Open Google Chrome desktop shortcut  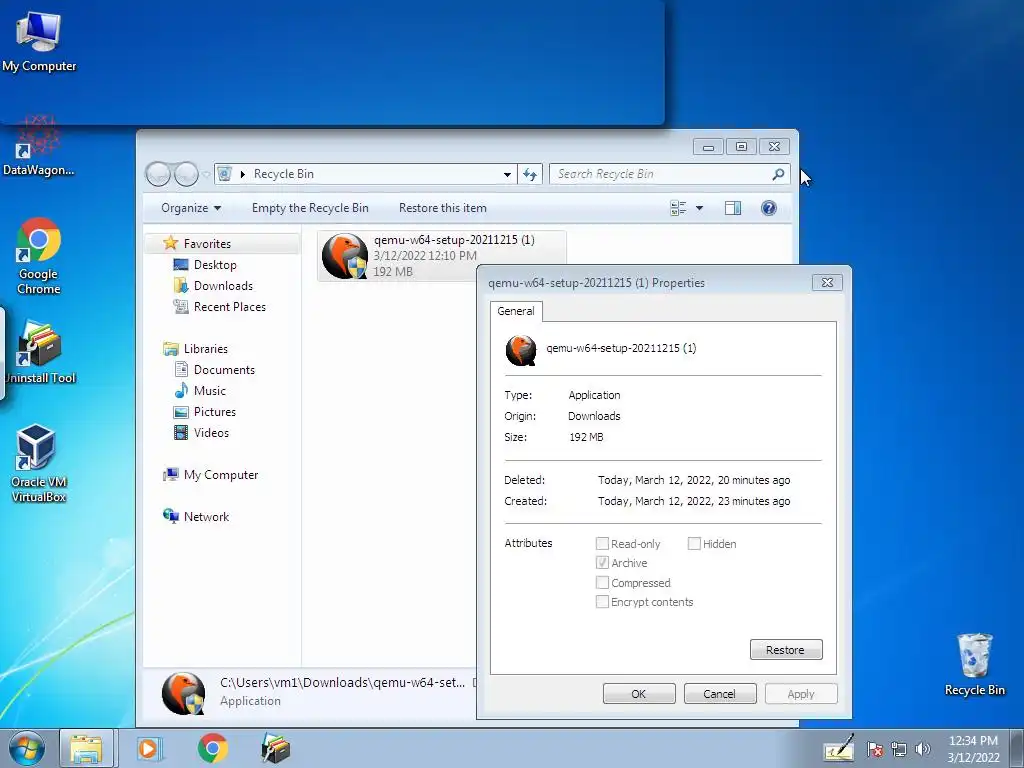pos(39,256)
